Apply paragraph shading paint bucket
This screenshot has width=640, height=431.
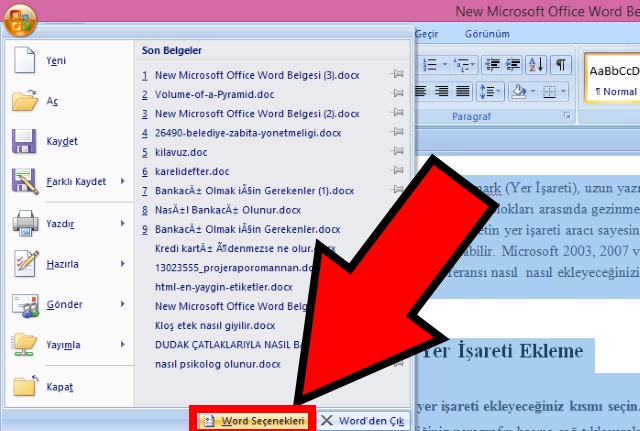(519, 91)
